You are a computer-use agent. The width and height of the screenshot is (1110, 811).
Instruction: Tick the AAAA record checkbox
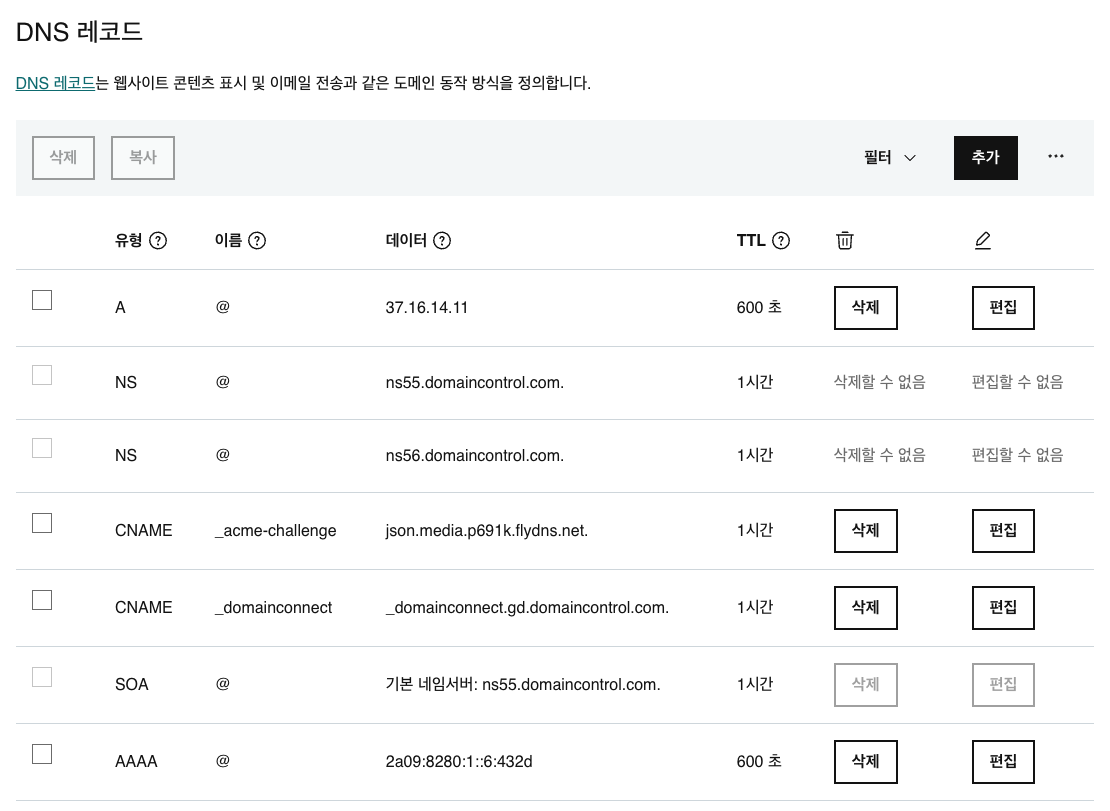click(42, 754)
